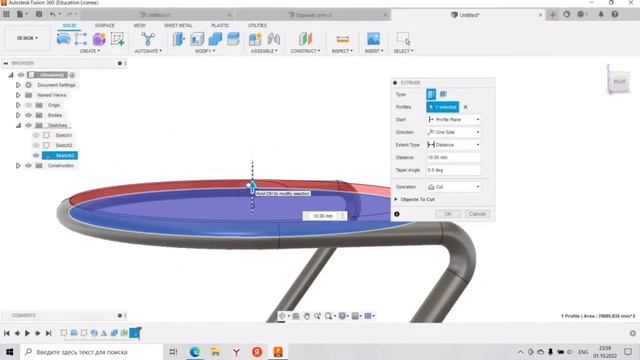This screenshot has height=360, width=640.
Task: Click OK in Extrude dialog
Action: 448,214
